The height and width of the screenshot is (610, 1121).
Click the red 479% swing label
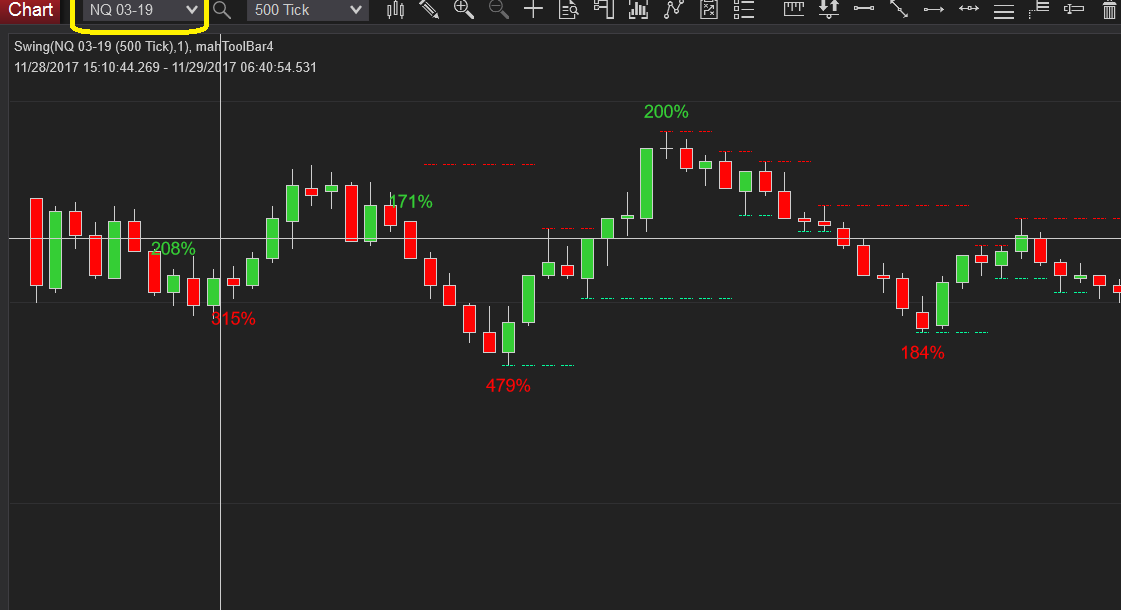[508, 385]
